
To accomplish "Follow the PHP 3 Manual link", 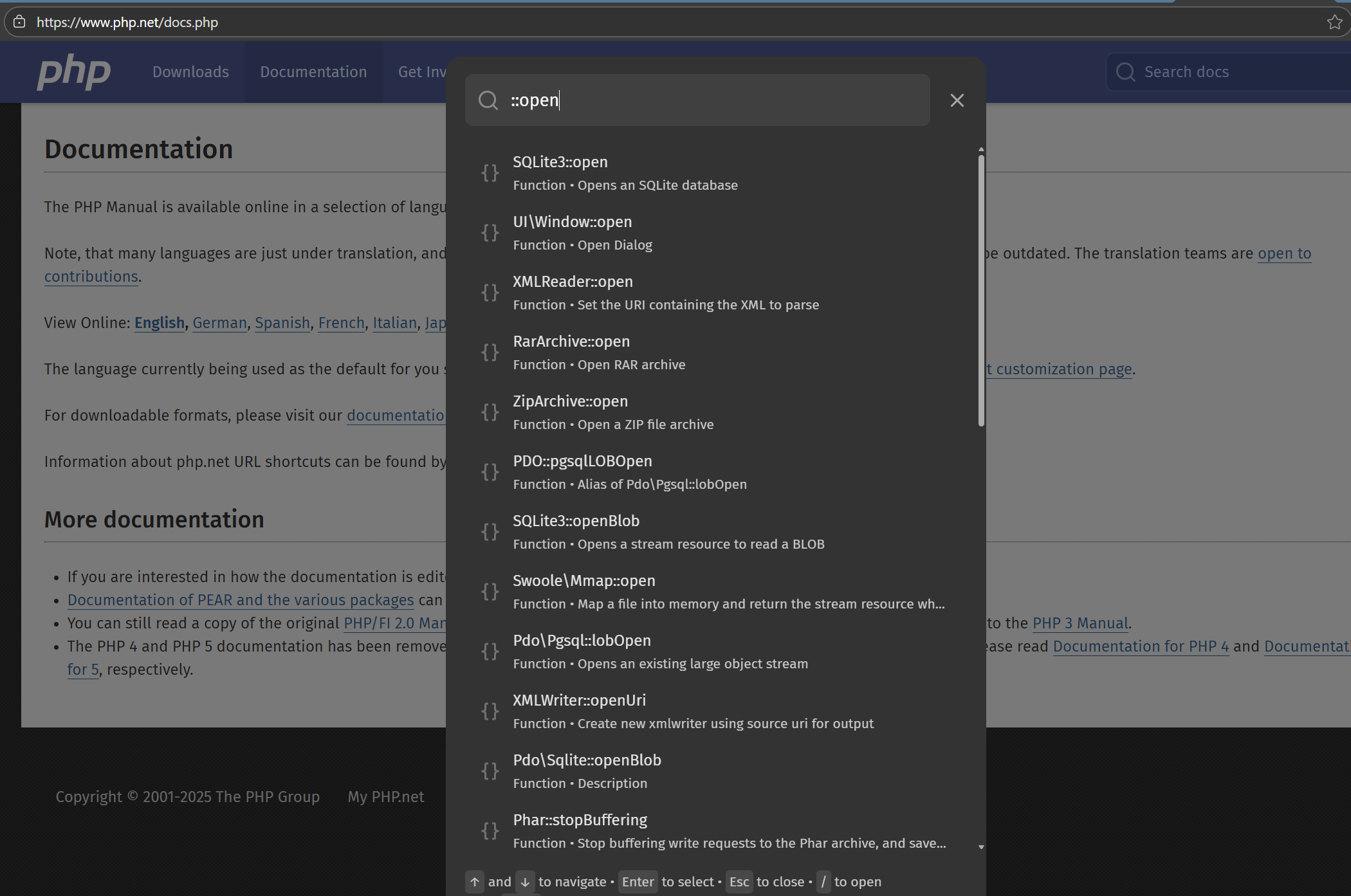I will point(1080,623).
